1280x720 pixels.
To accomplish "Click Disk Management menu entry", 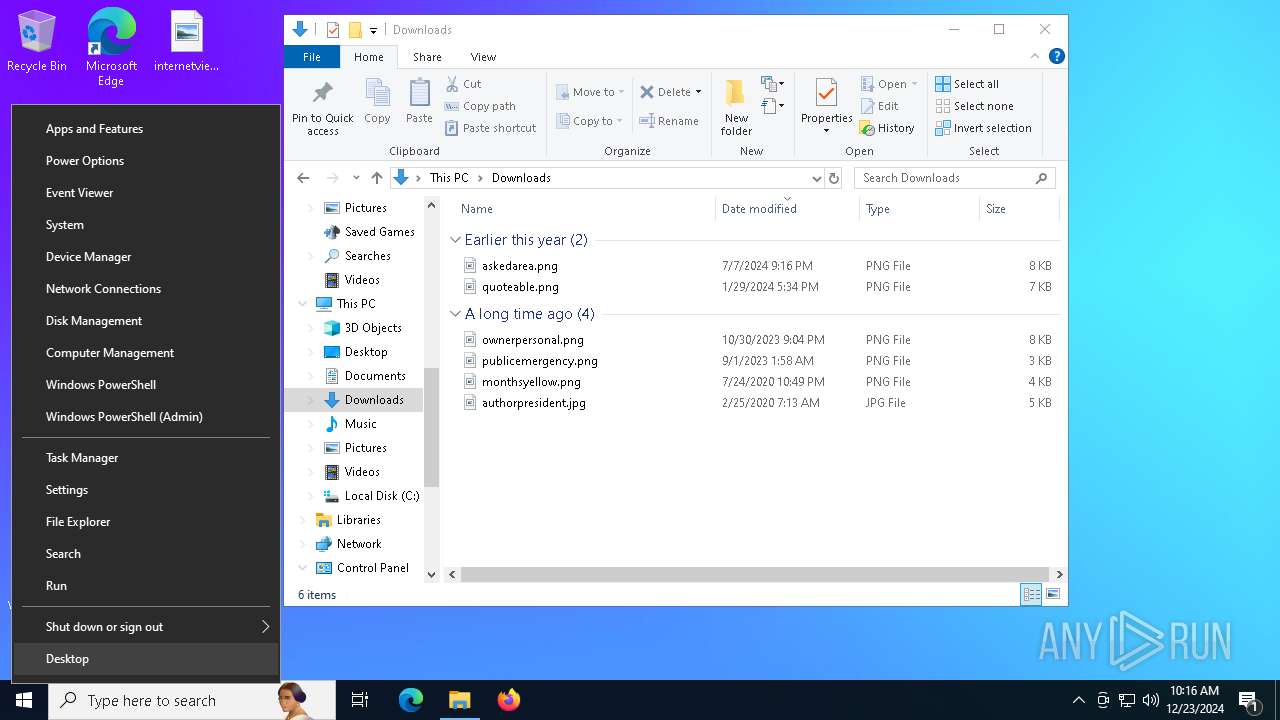I will pyautogui.click(x=146, y=321).
